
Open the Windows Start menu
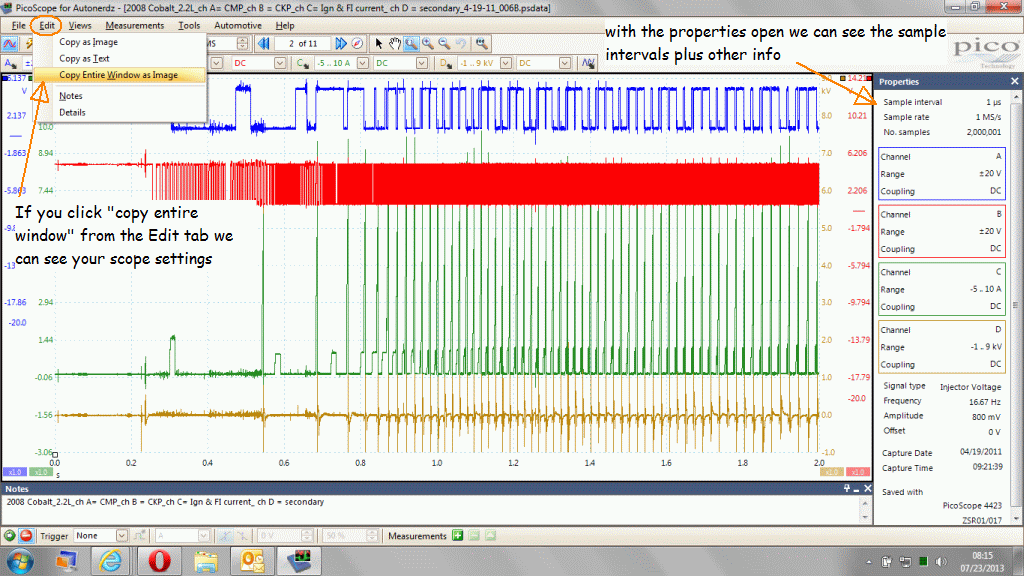[x=20, y=561]
